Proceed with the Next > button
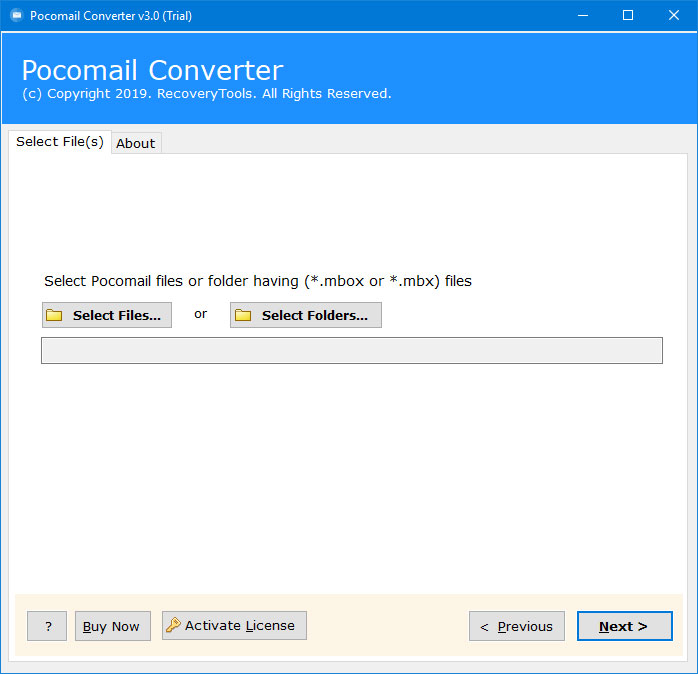698x674 pixels. [x=625, y=626]
